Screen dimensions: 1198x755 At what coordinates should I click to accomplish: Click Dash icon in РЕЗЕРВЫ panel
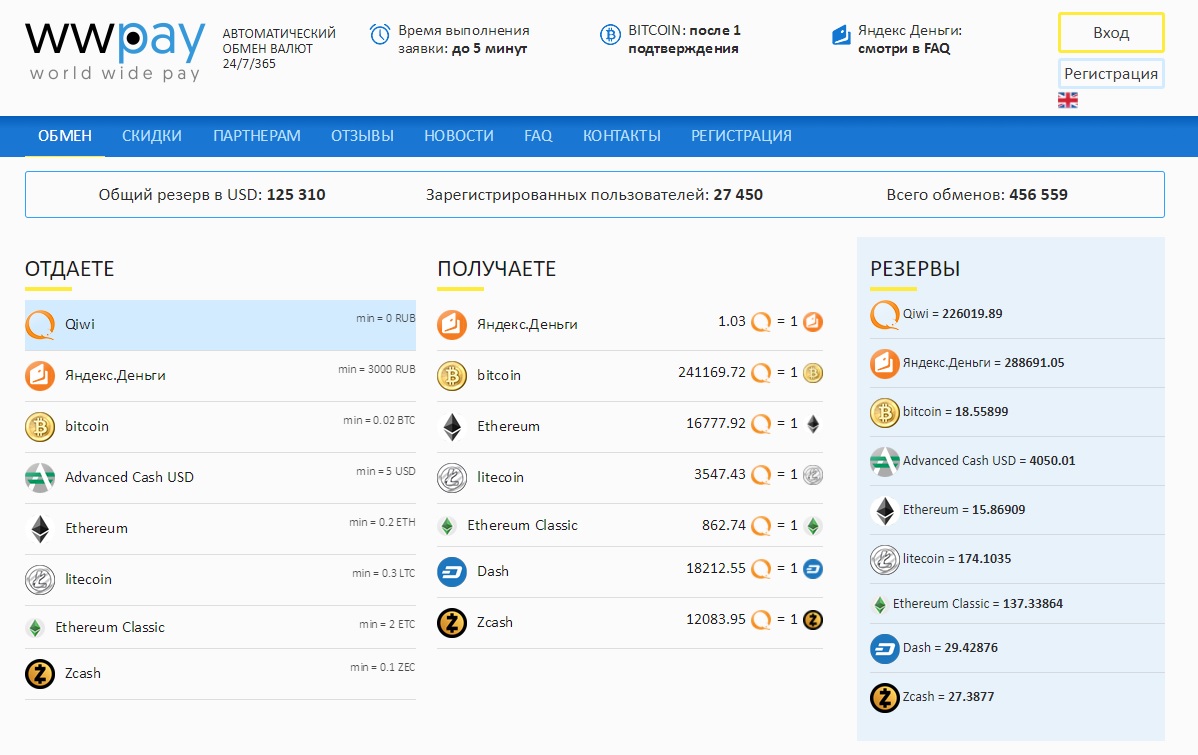click(x=885, y=649)
